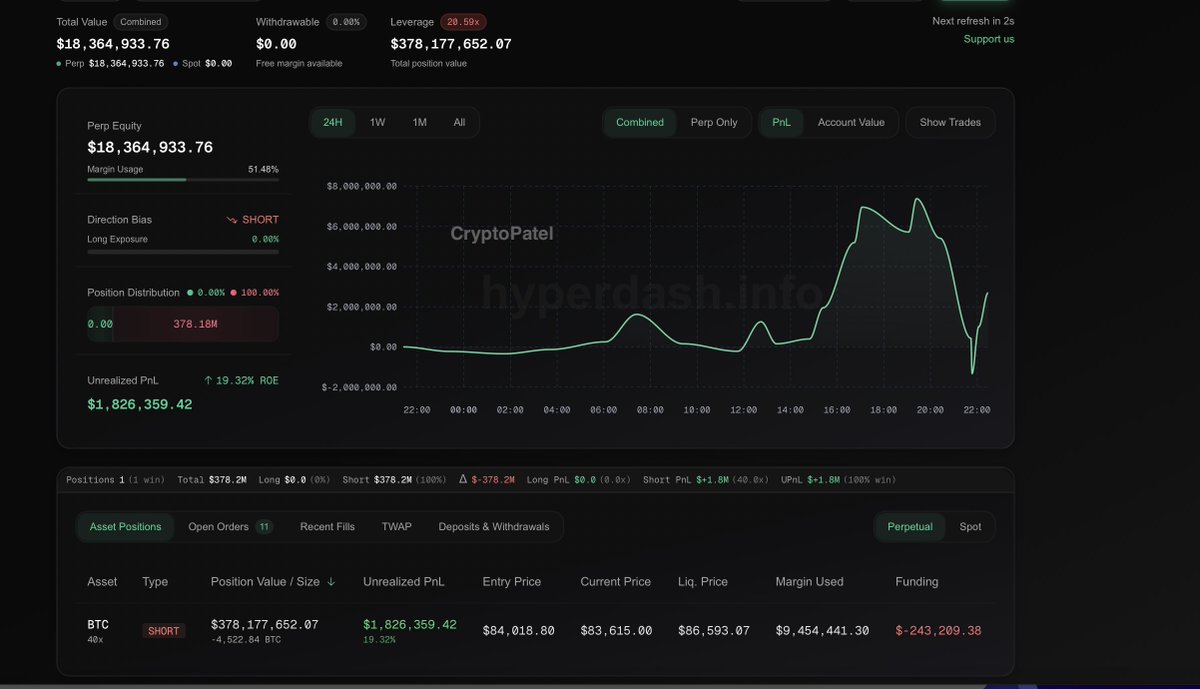Screen dimensions: 1200x689
Task: Click the red SHORT badge on the BTC position row
Action: click(x=163, y=631)
